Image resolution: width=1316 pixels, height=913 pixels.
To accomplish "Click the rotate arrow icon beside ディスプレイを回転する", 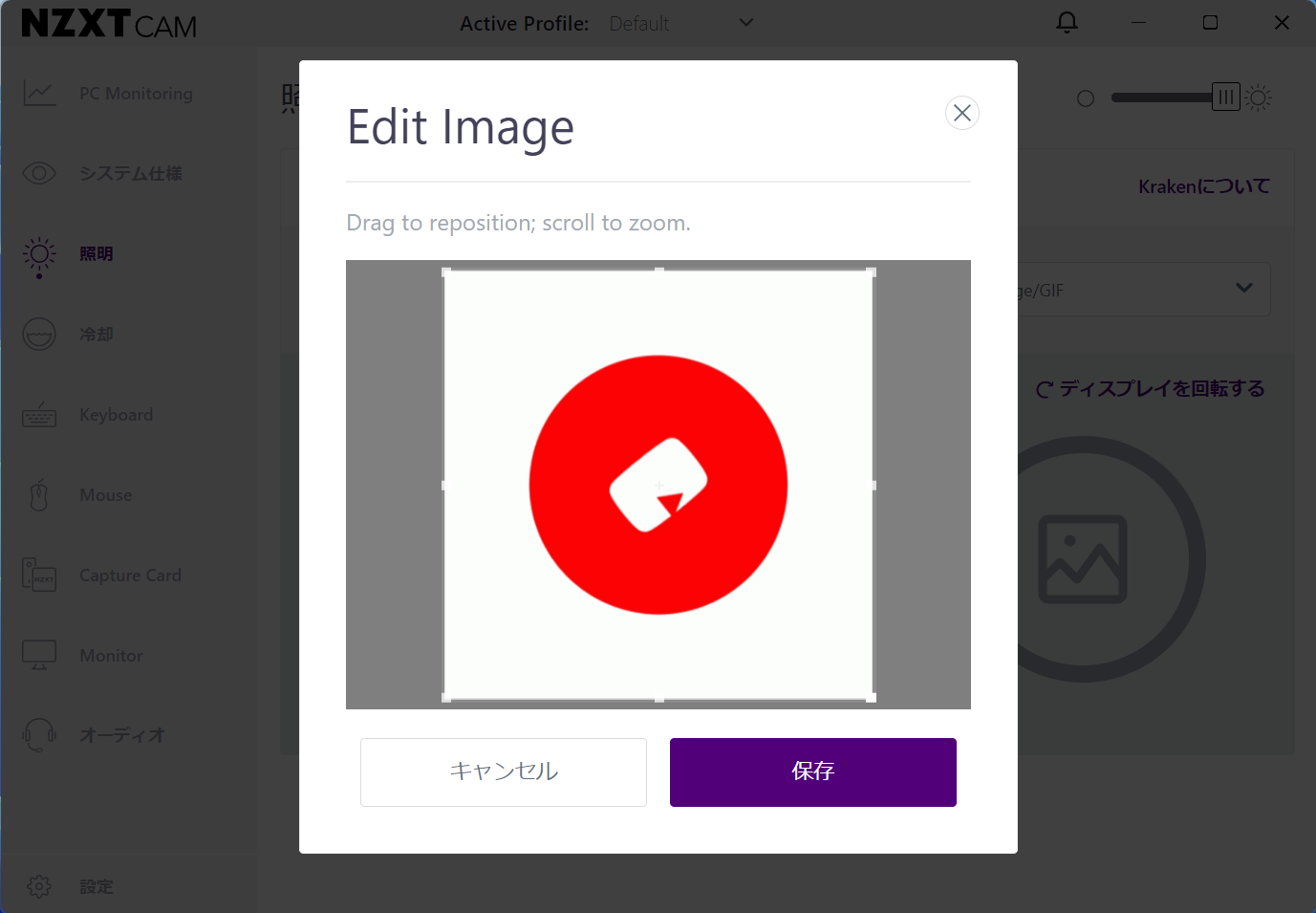I will click(x=1045, y=389).
